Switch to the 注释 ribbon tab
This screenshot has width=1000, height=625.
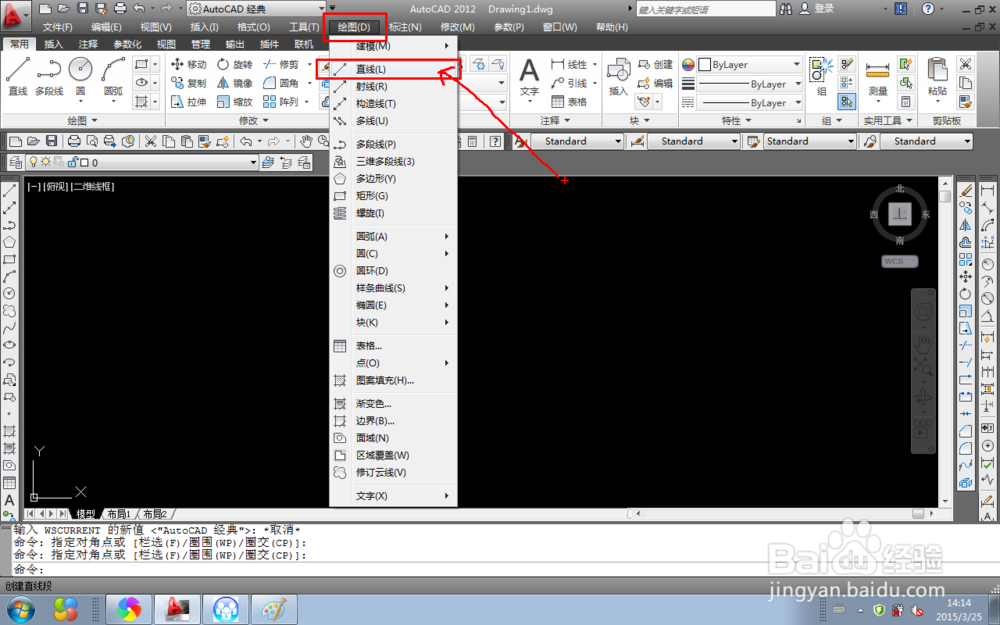(x=88, y=44)
